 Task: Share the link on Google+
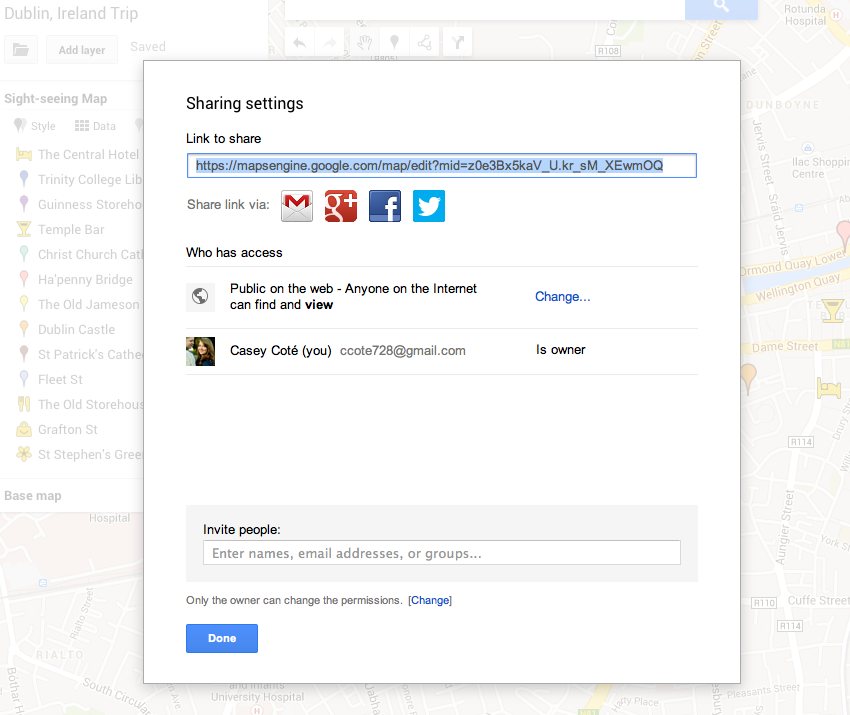tap(340, 206)
